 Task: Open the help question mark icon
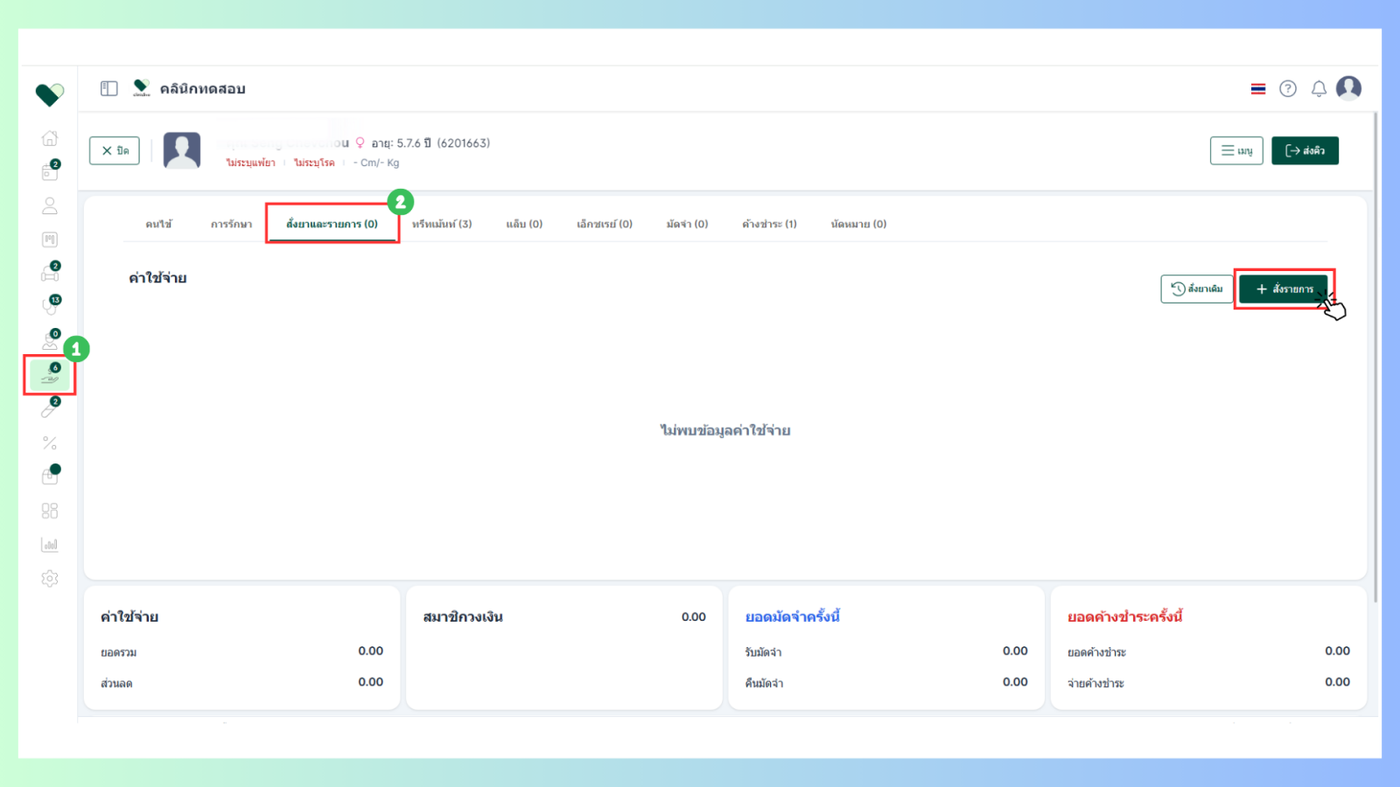(1288, 89)
